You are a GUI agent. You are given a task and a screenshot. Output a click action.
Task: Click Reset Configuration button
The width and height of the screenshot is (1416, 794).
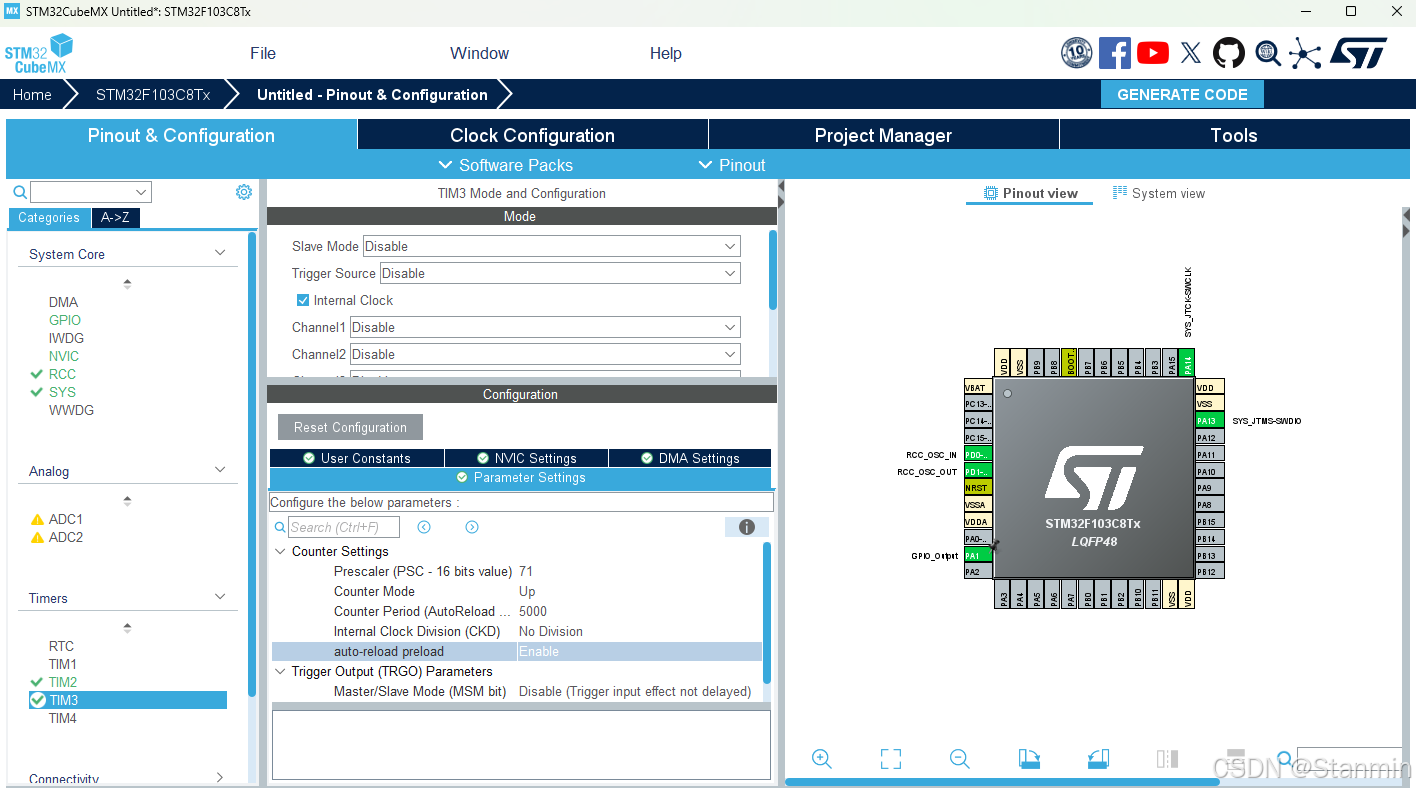click(x=350, y=427)
